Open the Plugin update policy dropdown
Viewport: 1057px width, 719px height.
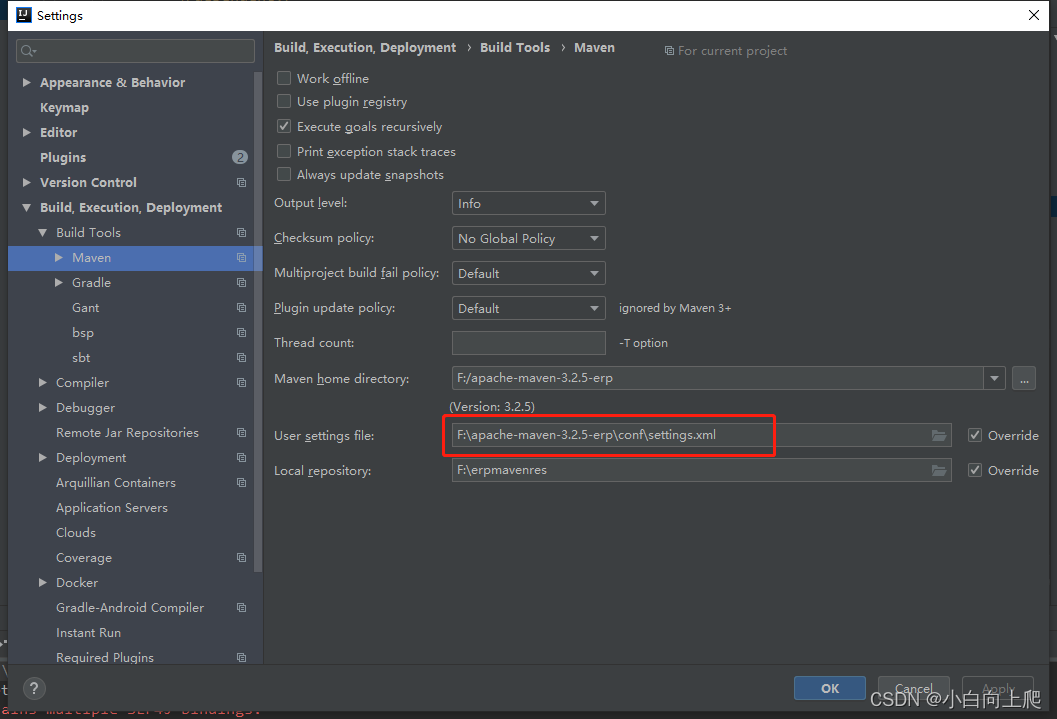pos(528,308)
